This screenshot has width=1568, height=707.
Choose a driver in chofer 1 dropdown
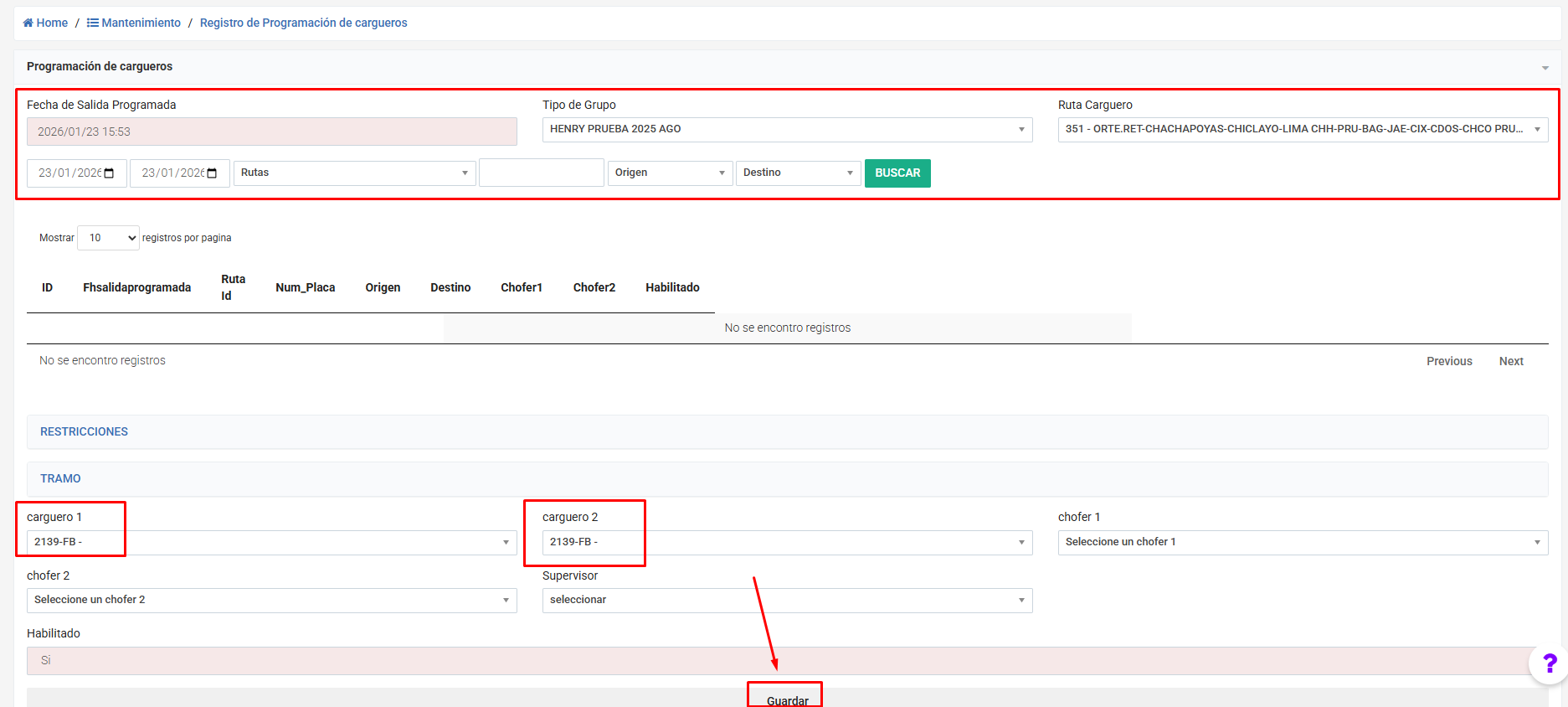click(x=1302, y=543)
